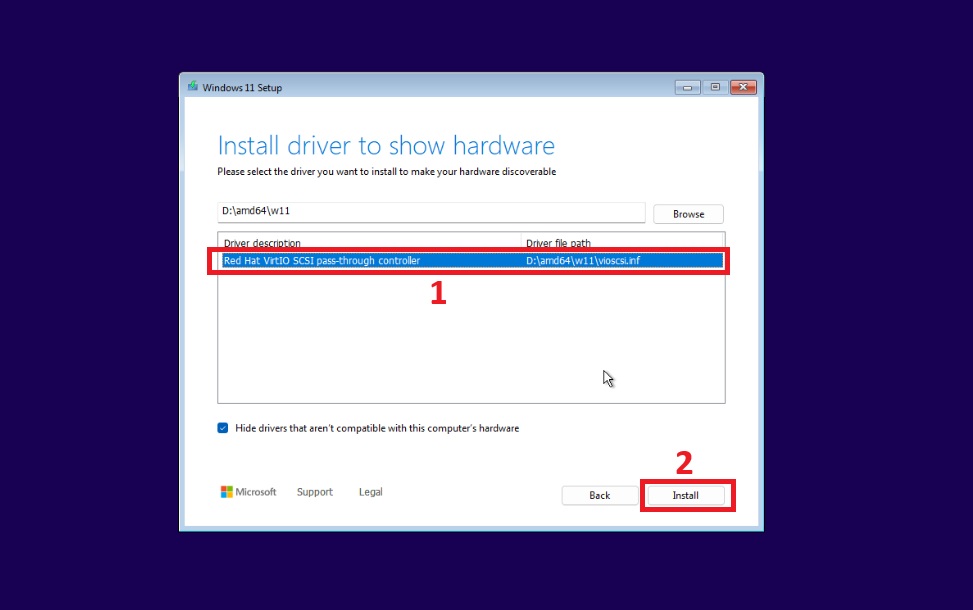Click Install to install the selected driver
The width and height of the screenshot is (973, 610).
pyautogui.click(x=685, y=495)
